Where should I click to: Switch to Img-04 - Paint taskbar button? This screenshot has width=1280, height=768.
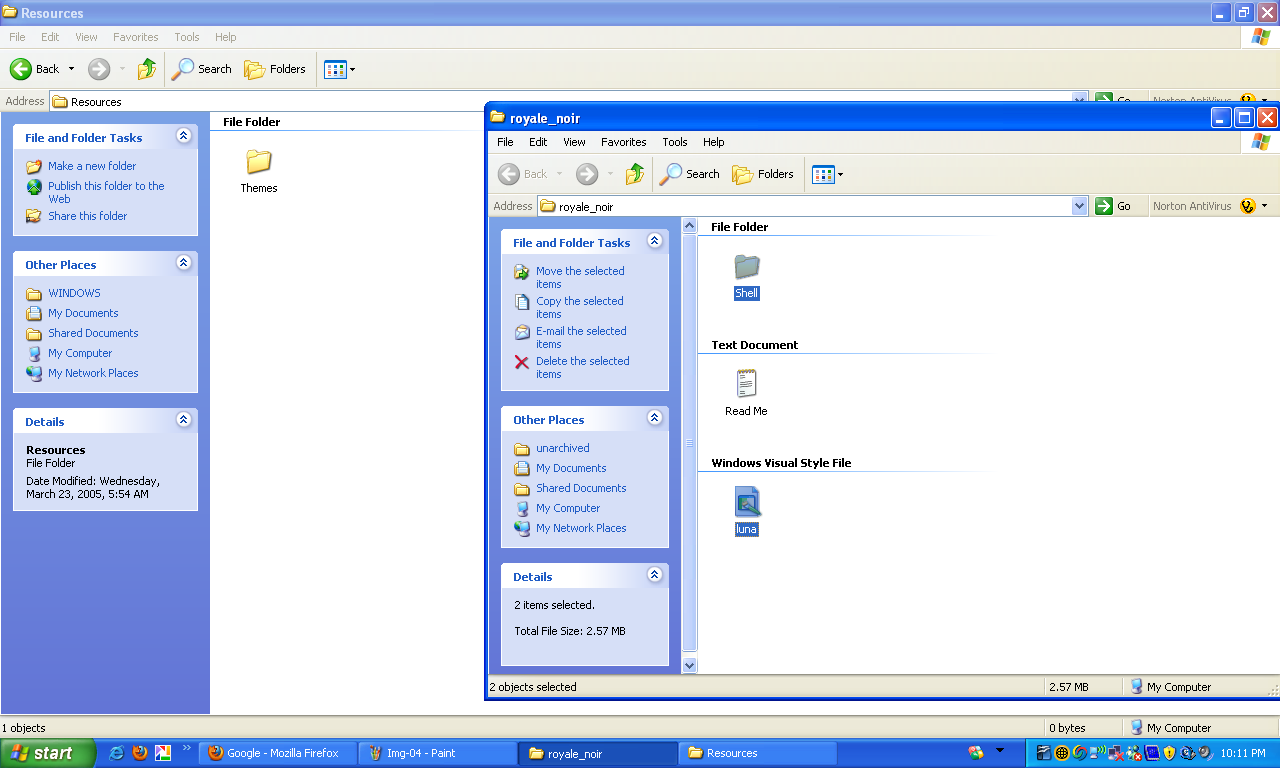pos(438,753)
